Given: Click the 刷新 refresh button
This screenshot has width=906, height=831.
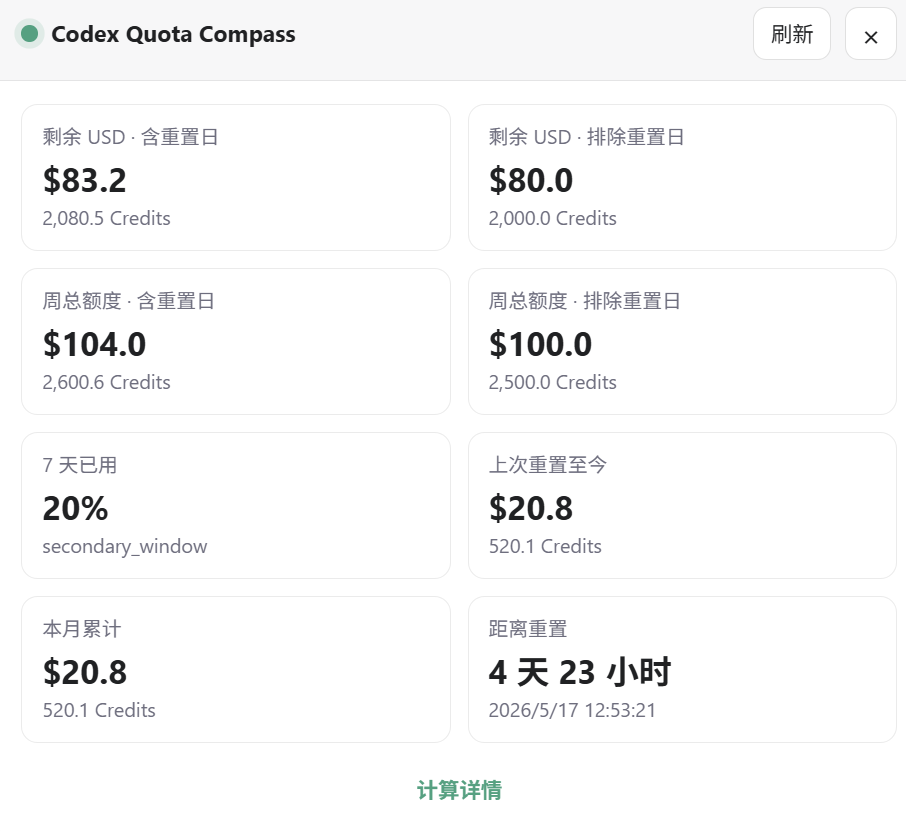Looking at the screenshot, I should tap(792, 34).
